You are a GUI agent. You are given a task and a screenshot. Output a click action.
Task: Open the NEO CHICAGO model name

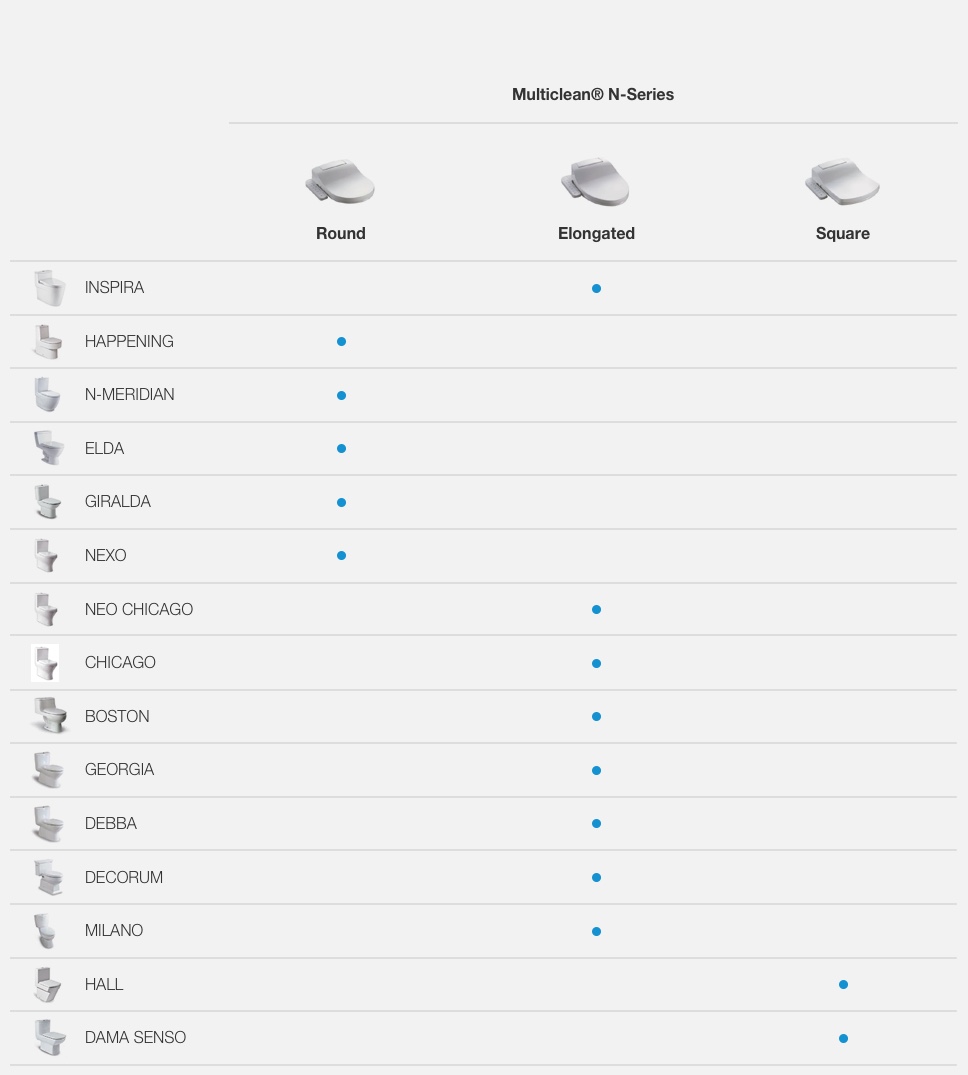138,609
